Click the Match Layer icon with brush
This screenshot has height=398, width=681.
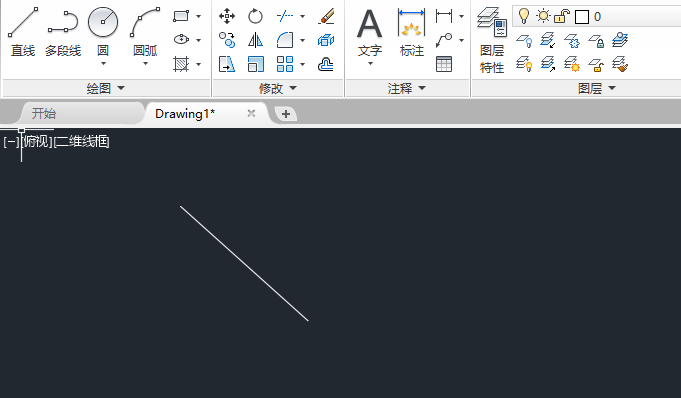(620, 64)
